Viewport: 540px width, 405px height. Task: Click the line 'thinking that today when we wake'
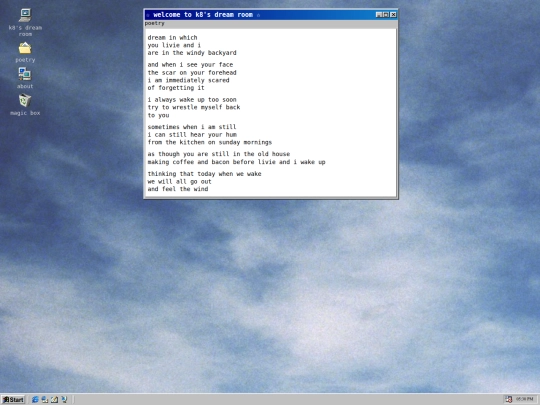coord(205,174)
